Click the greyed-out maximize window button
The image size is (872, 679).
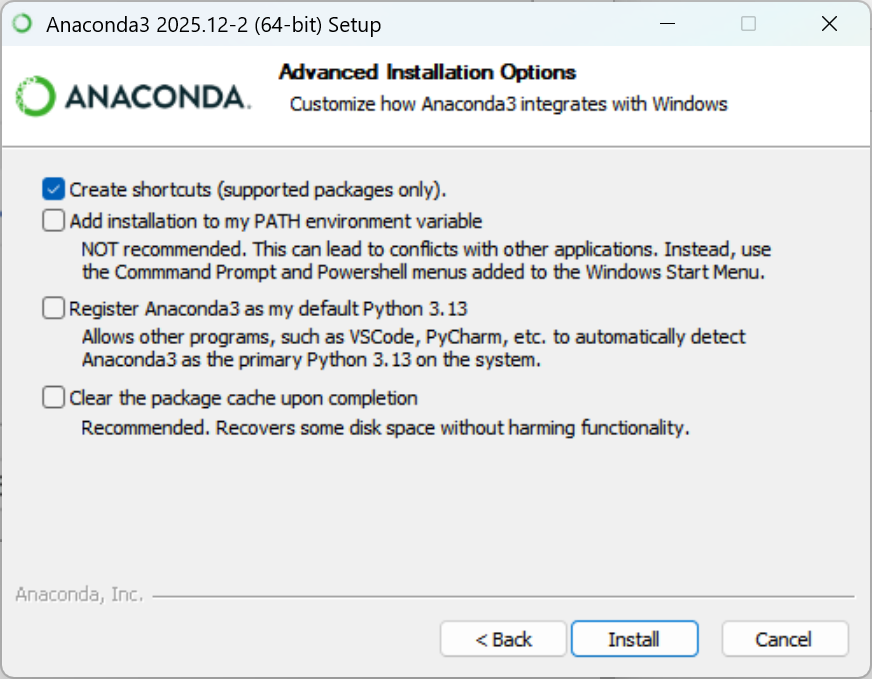click(x=748, y=24)
